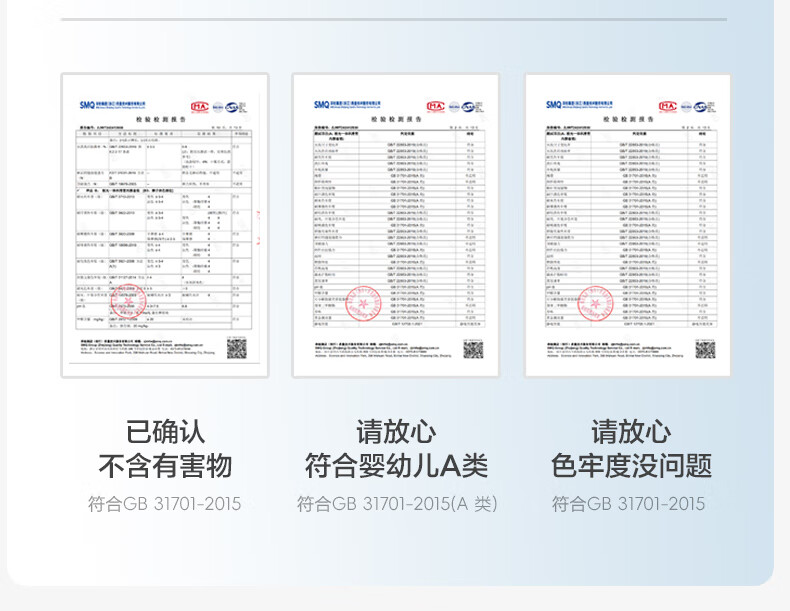Image resolution: width=790 pixels, height=611 pixels.
Task: Click the QR code on the middle report
Action: point(473,349)
